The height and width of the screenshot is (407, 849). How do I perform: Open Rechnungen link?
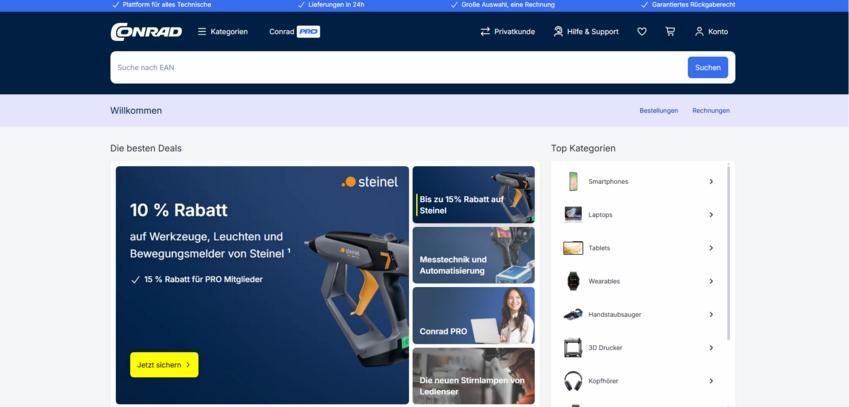(x=711, y=110)
